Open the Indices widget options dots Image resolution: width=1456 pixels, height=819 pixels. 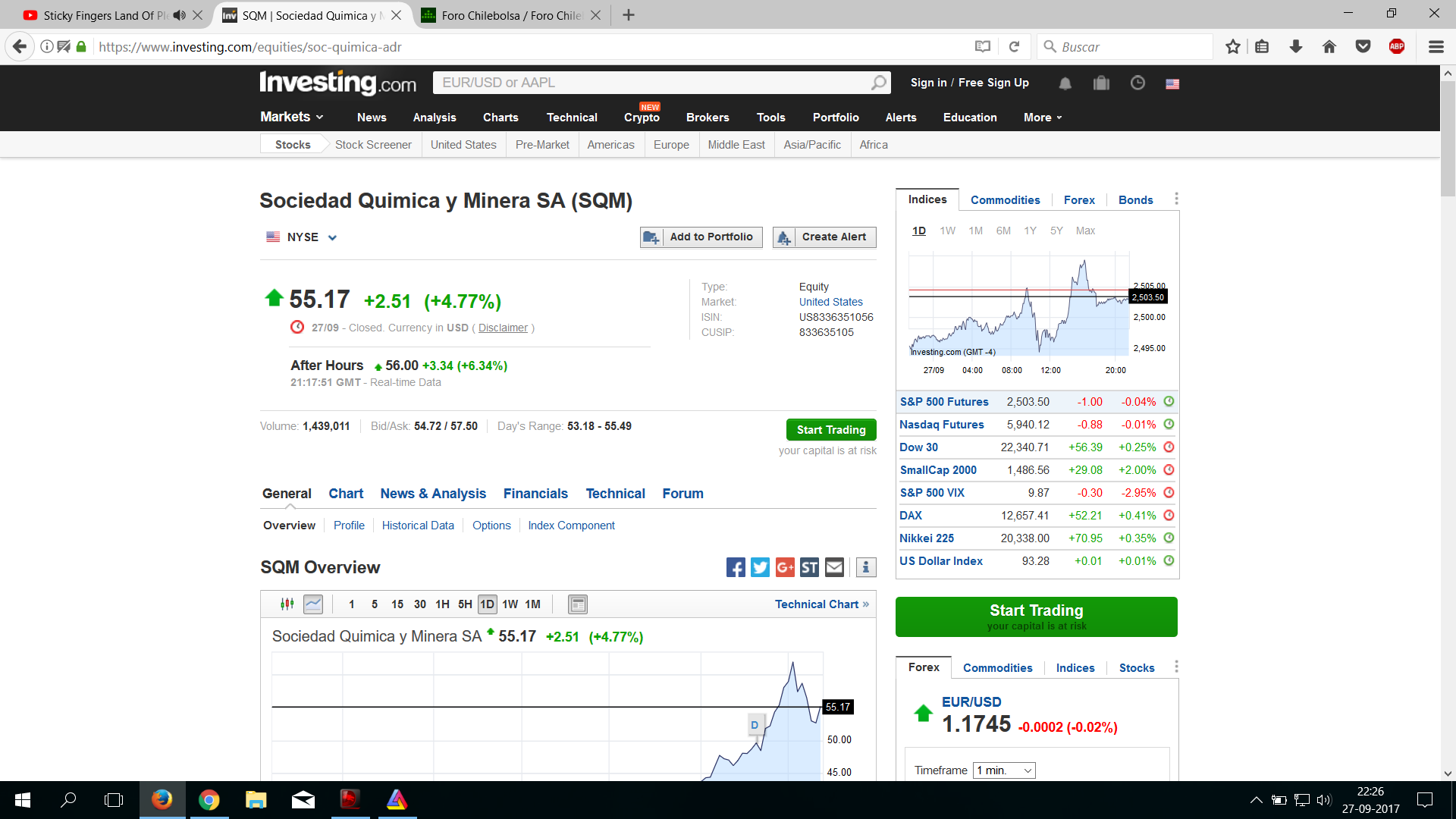(x=1176, y=199)
